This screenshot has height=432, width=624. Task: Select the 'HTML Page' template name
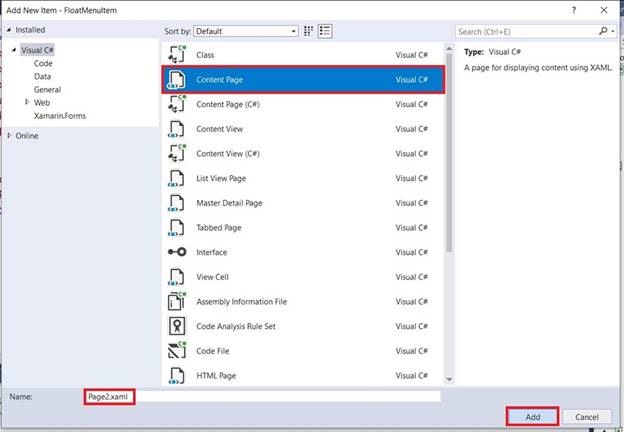pos(216,376)
